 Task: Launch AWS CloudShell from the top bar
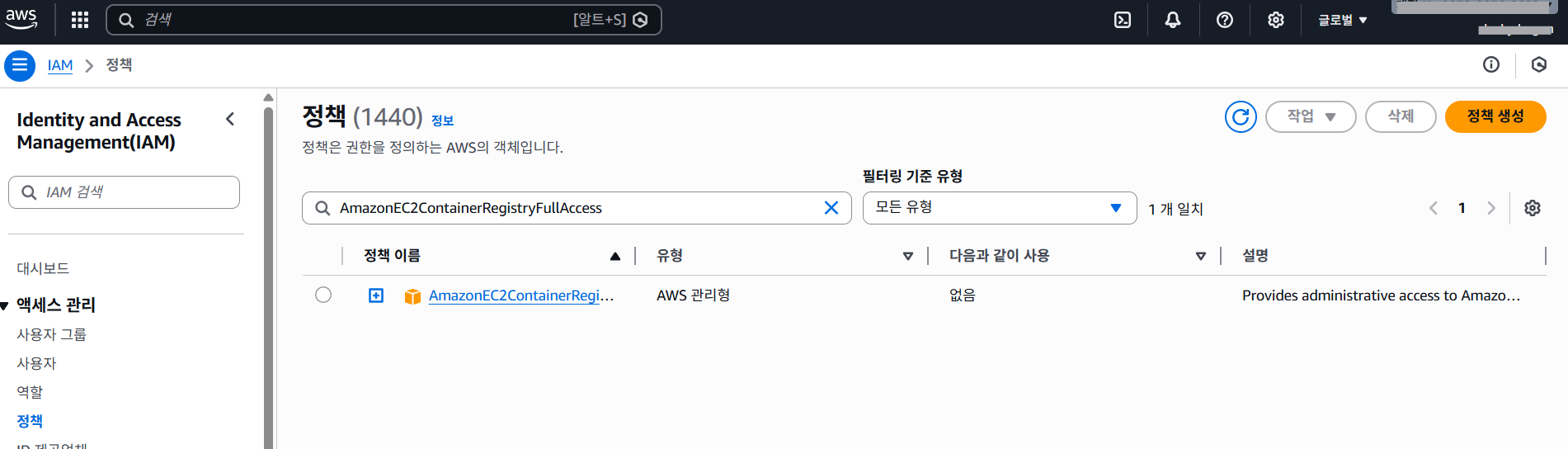(x=1123, y=20)
